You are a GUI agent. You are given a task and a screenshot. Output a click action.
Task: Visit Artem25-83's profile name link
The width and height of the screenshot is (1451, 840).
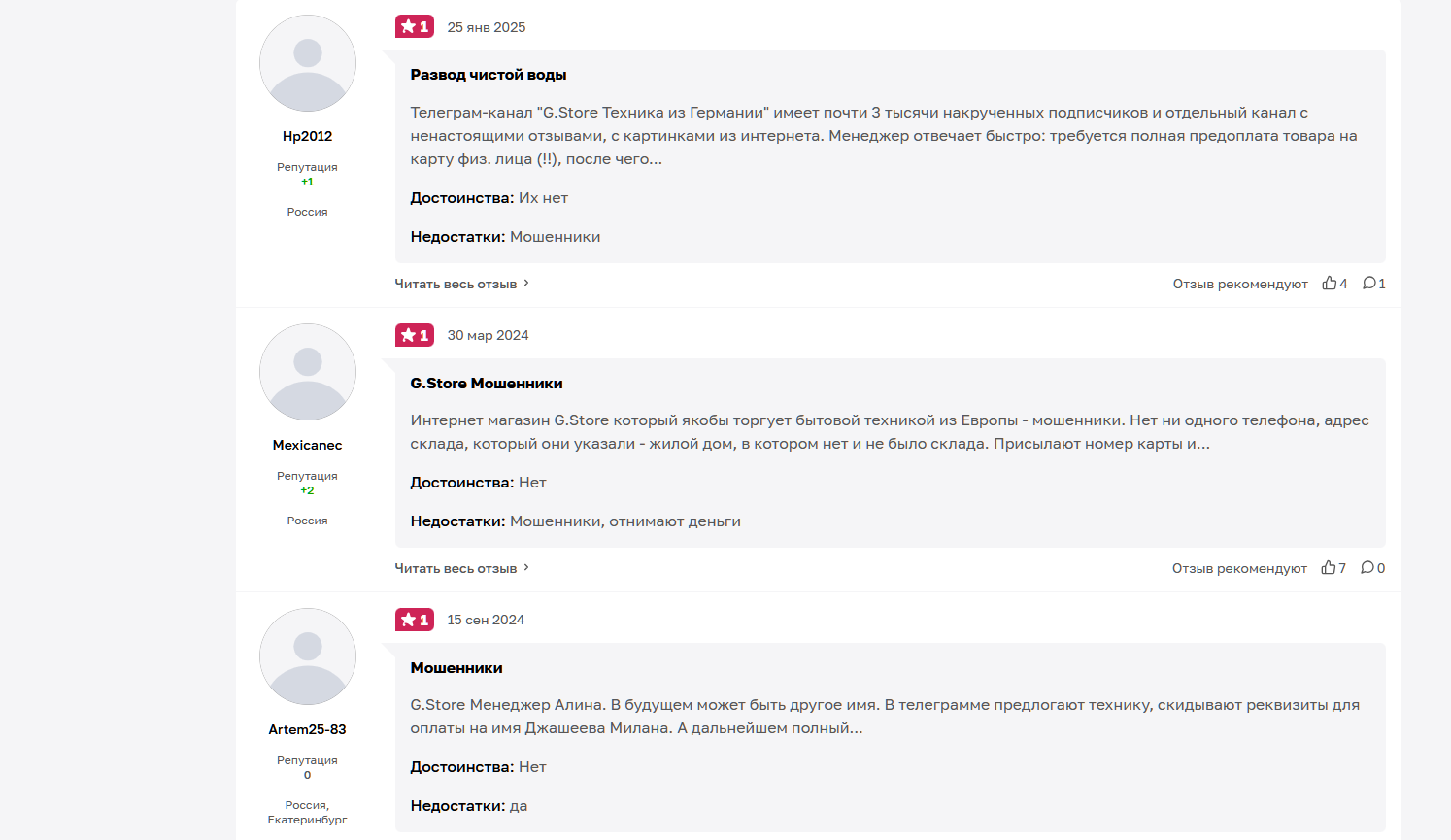(307, 730)
